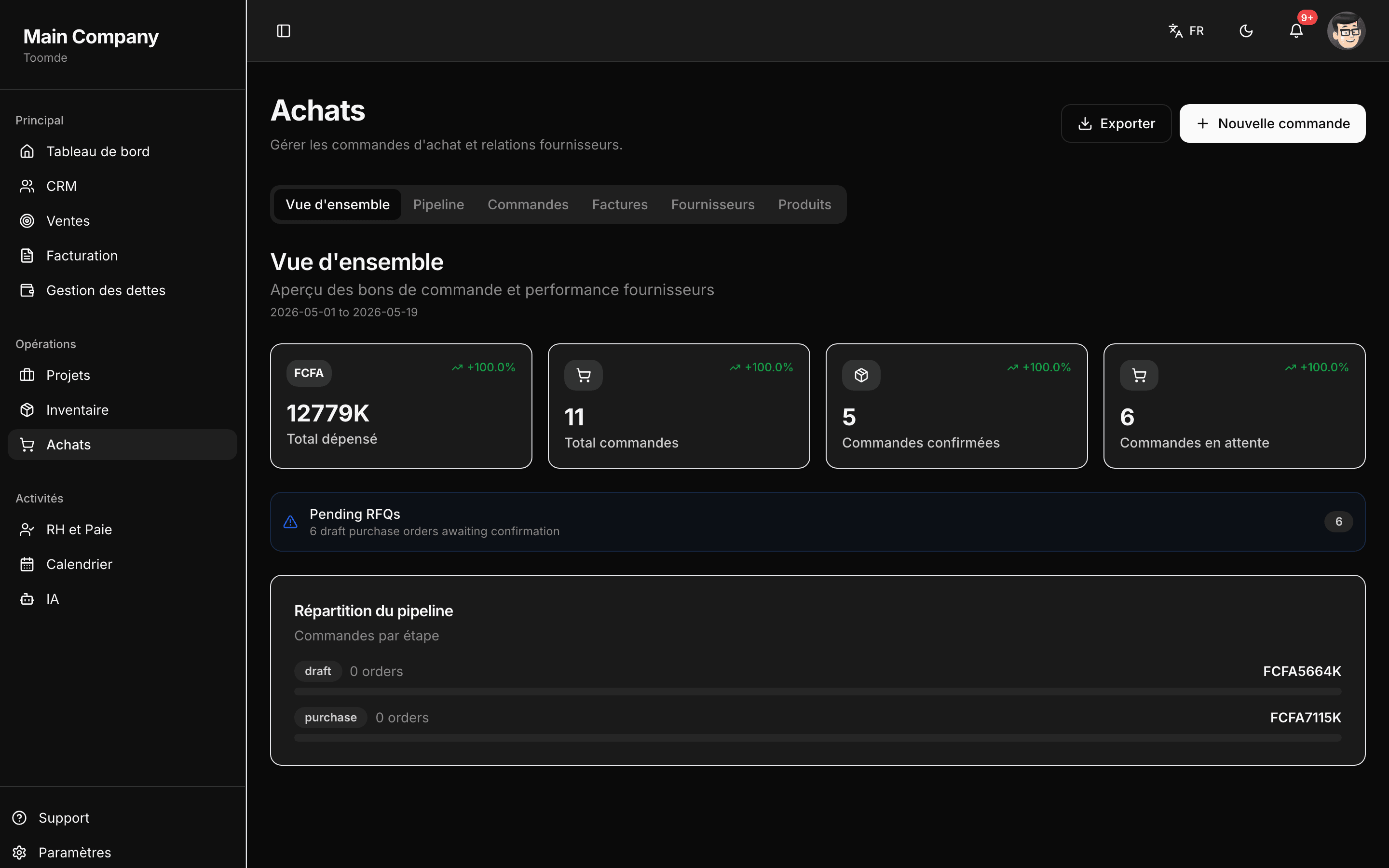Click the Tableau de bord home icon
Viewport: 1389px width, 868px height.
coord(27,151)
